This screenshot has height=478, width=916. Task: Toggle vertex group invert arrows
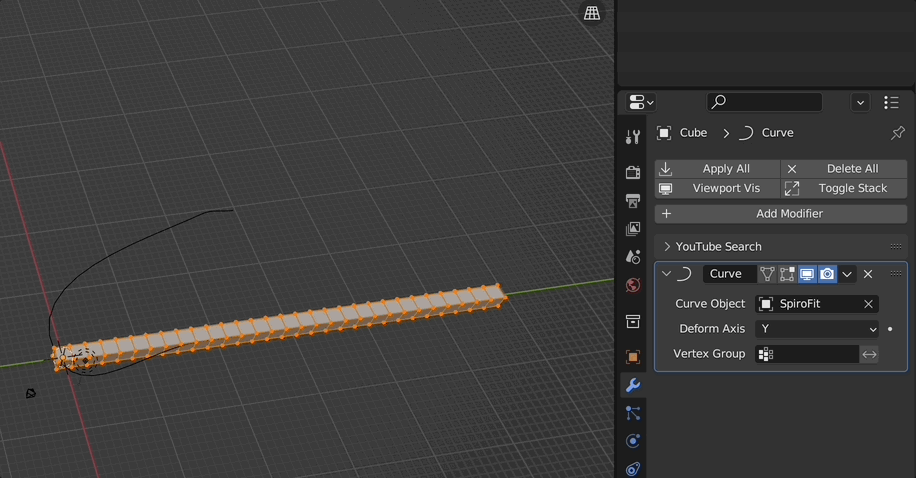coord(869,354)
